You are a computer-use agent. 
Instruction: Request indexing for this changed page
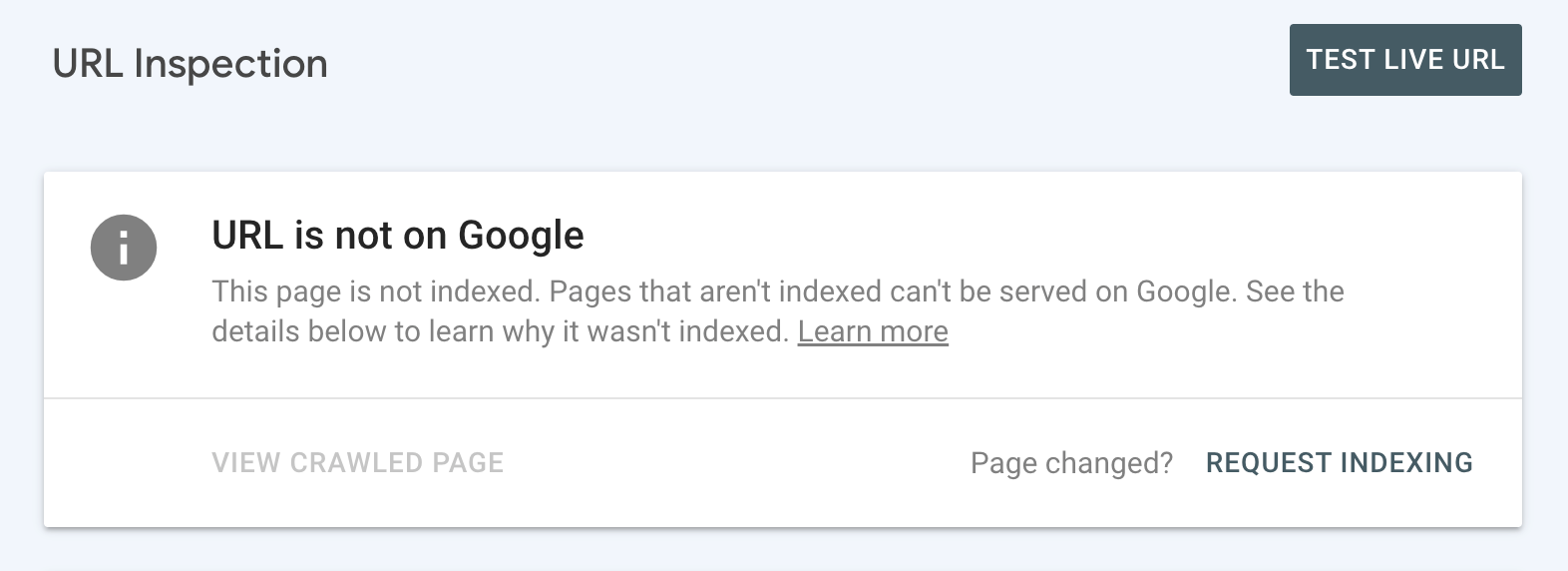[1339, 463]
